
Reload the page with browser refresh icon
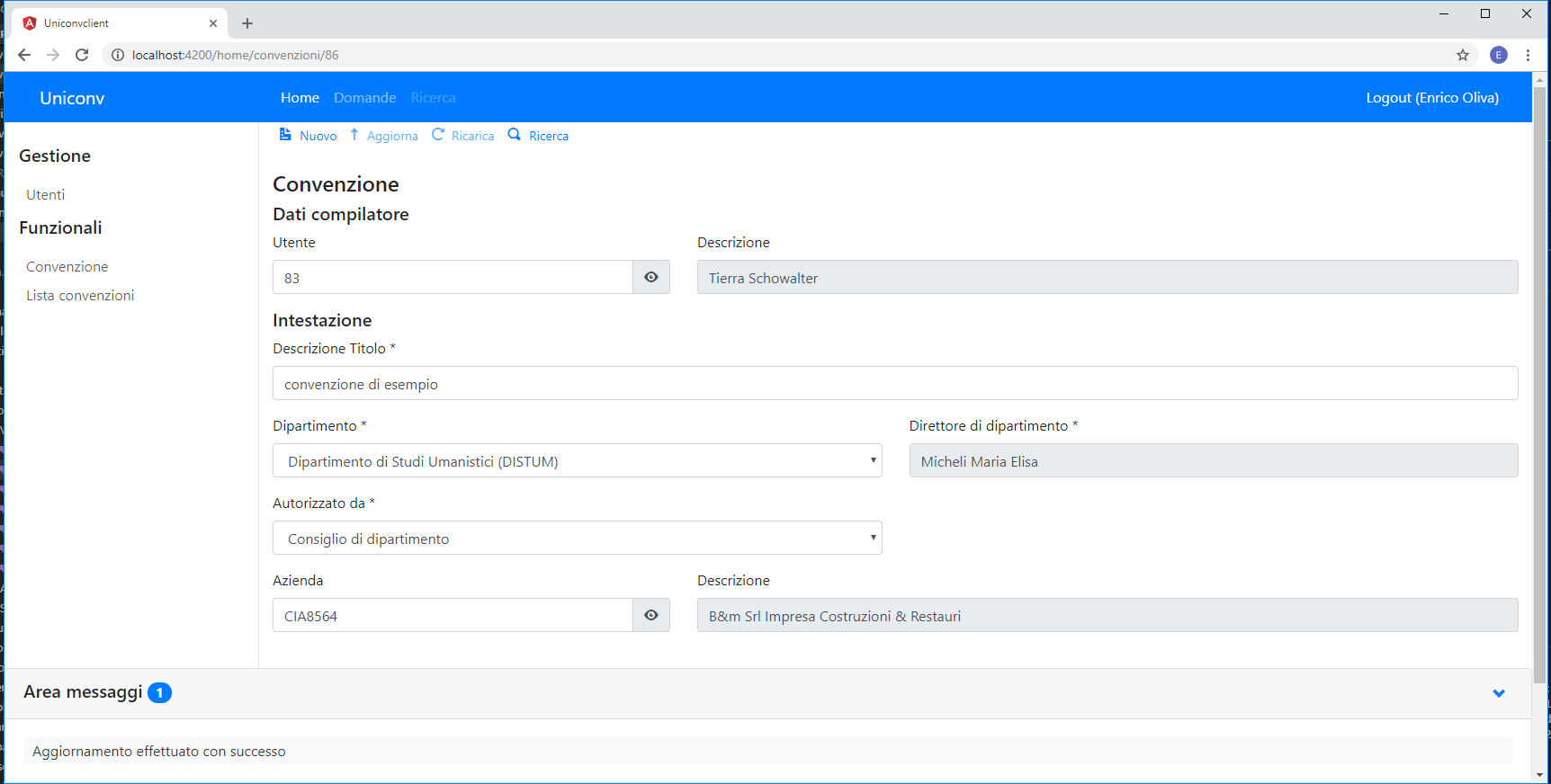82,55
